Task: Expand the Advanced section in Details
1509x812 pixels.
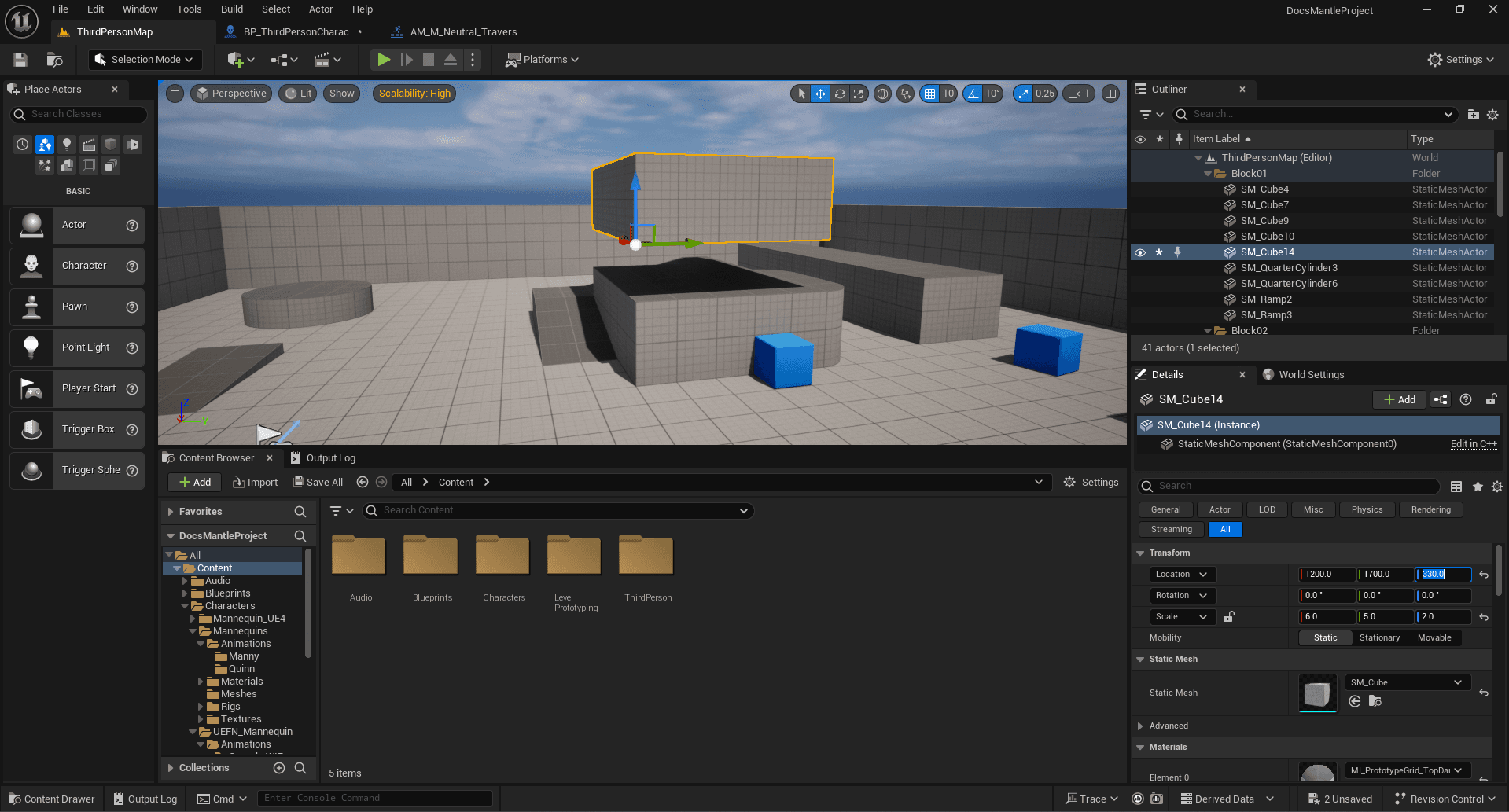Action: (1140, 726)
